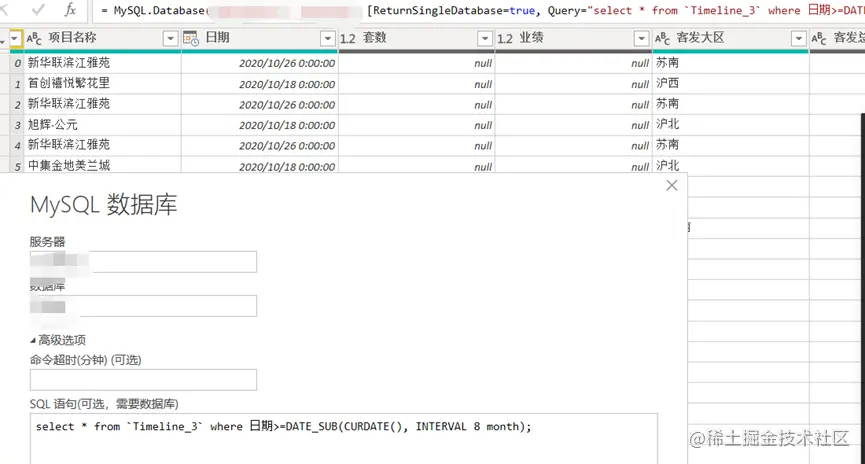Change the 日期 column datetime type icon
Image resolution: width=865 pixels, height=464 pixels.
pos(191,38)
